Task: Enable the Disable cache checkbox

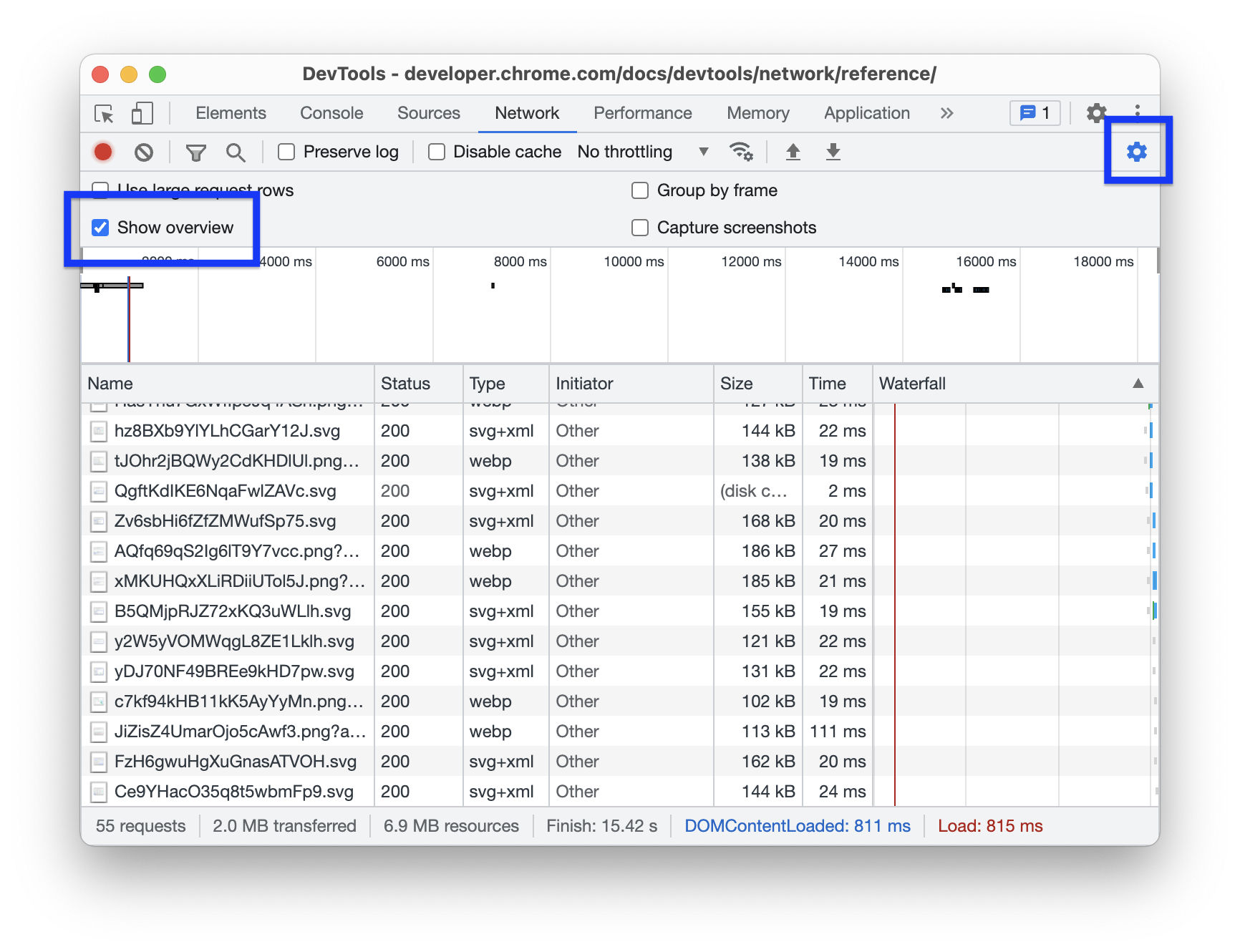Action: [x=437, y=152]
